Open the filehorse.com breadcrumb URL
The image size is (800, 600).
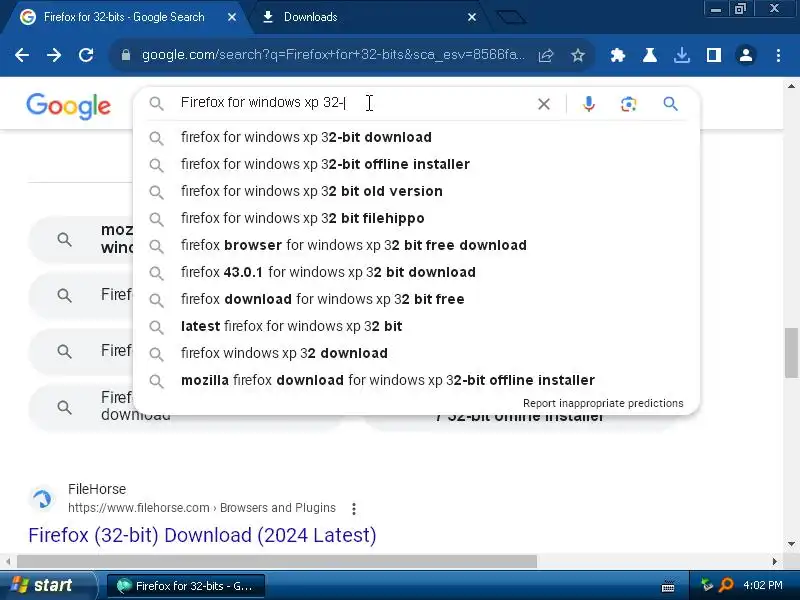(x=202, y=508)
